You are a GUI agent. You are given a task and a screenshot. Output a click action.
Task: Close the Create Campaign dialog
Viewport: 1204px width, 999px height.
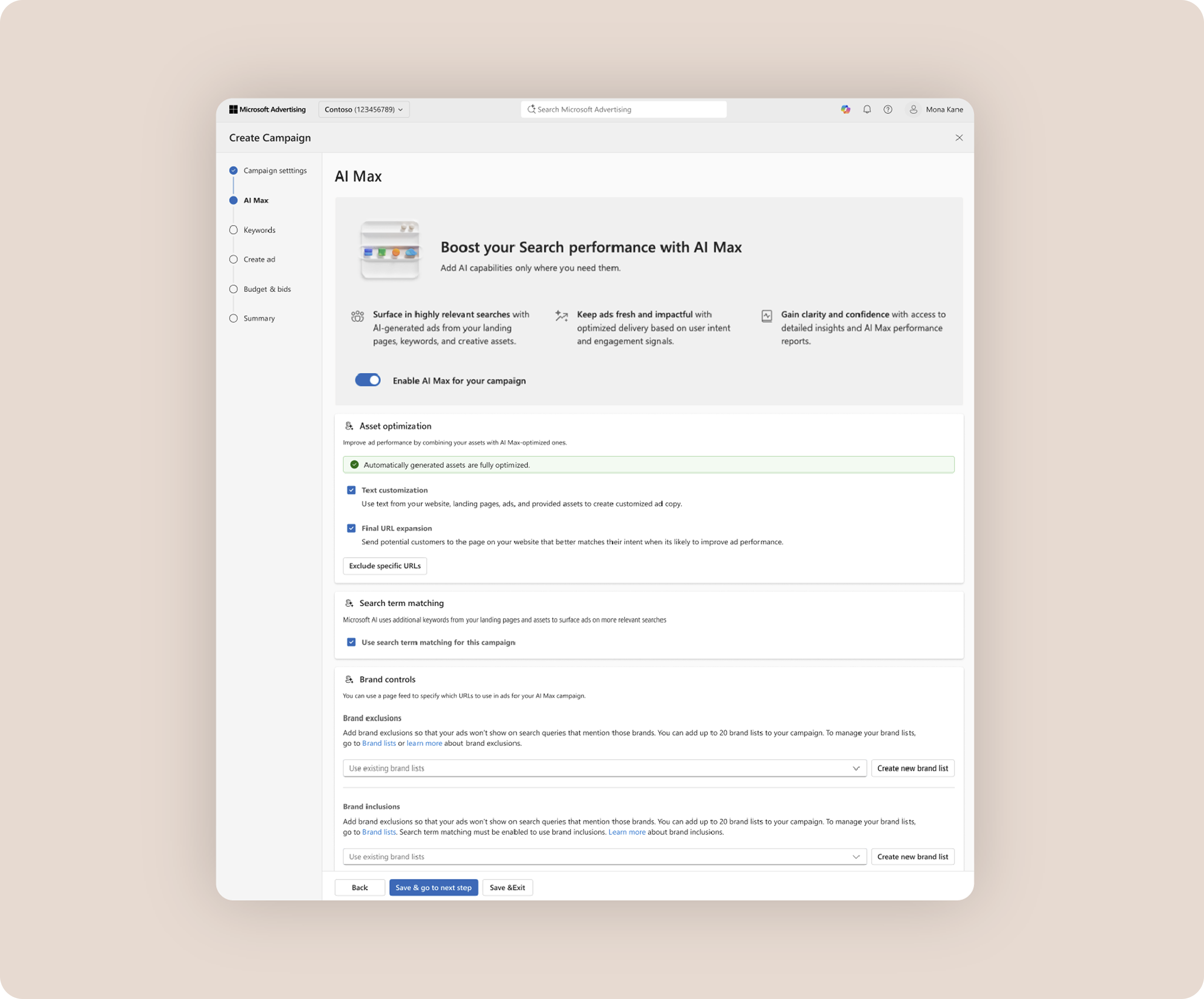[x=959, y=138]
